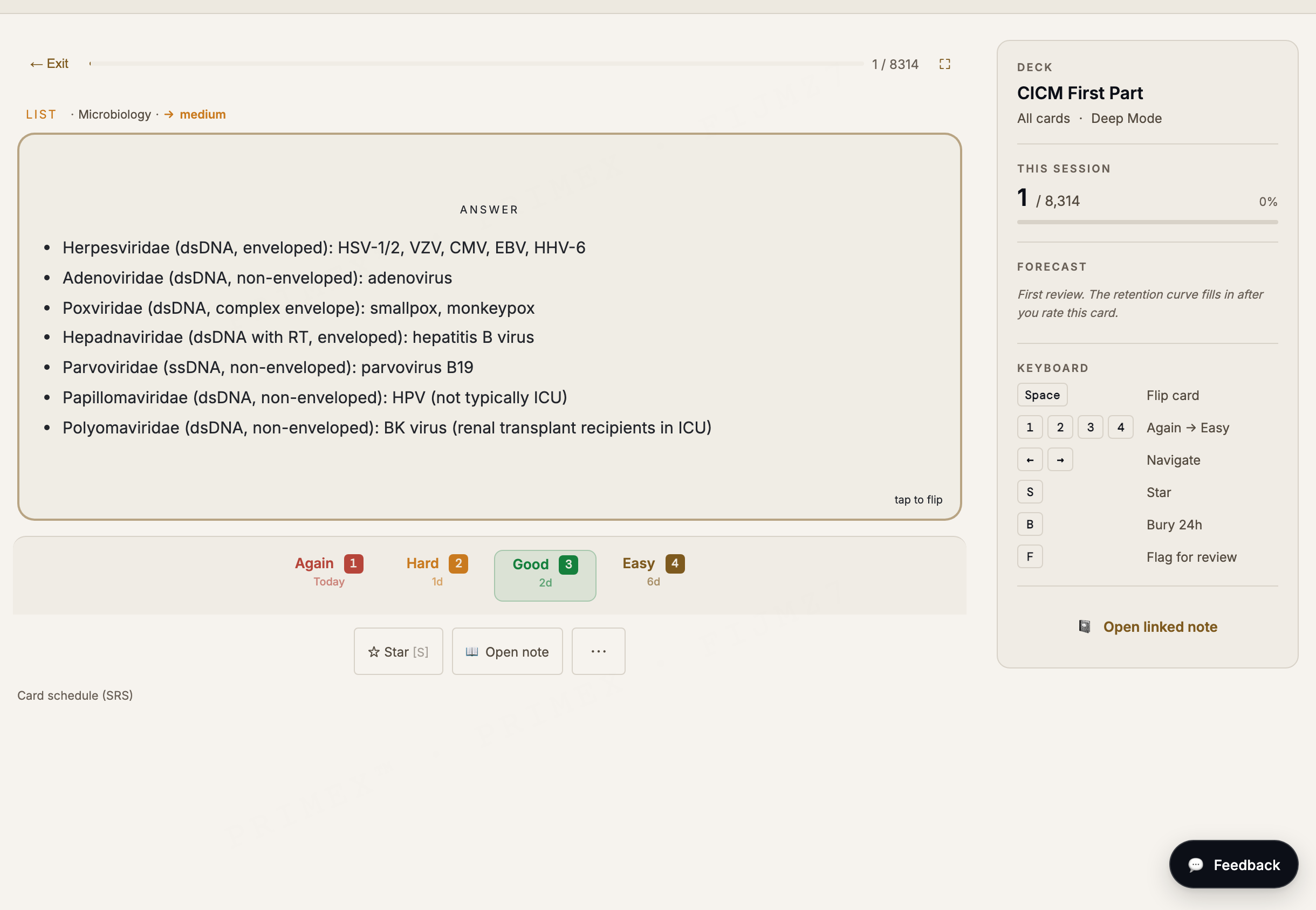This screenshot has height=910, width=1316.
Task: Click the All cards label
Action: pos(1043,119)
